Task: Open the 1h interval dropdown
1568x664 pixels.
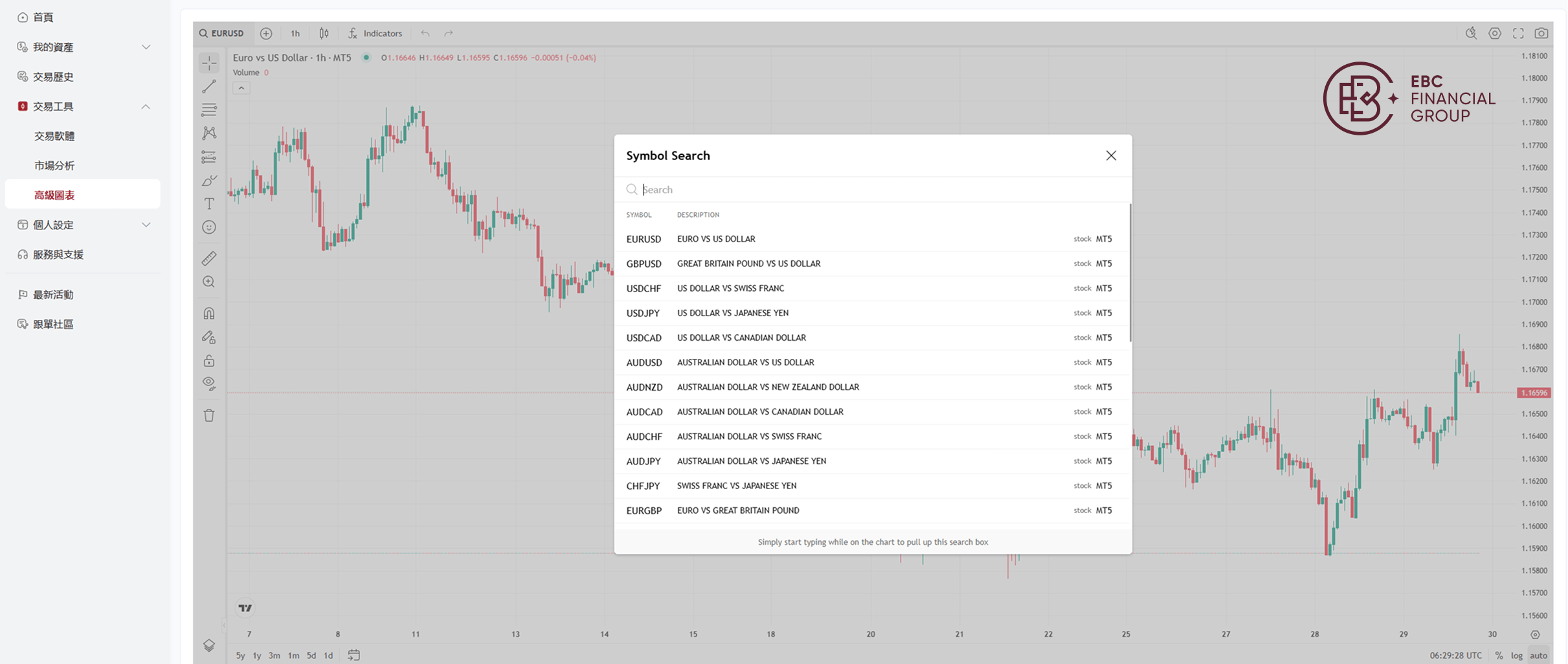Action: 295,33
